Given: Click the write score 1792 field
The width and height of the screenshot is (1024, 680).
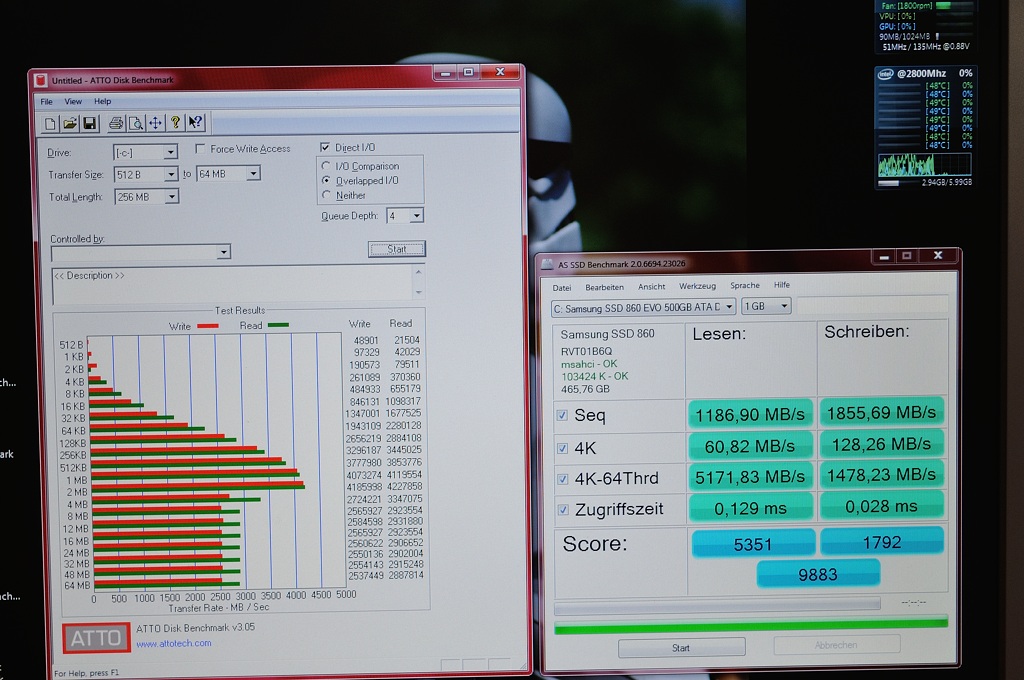Looking at the screenshot, I should click(x=882, y=542).
